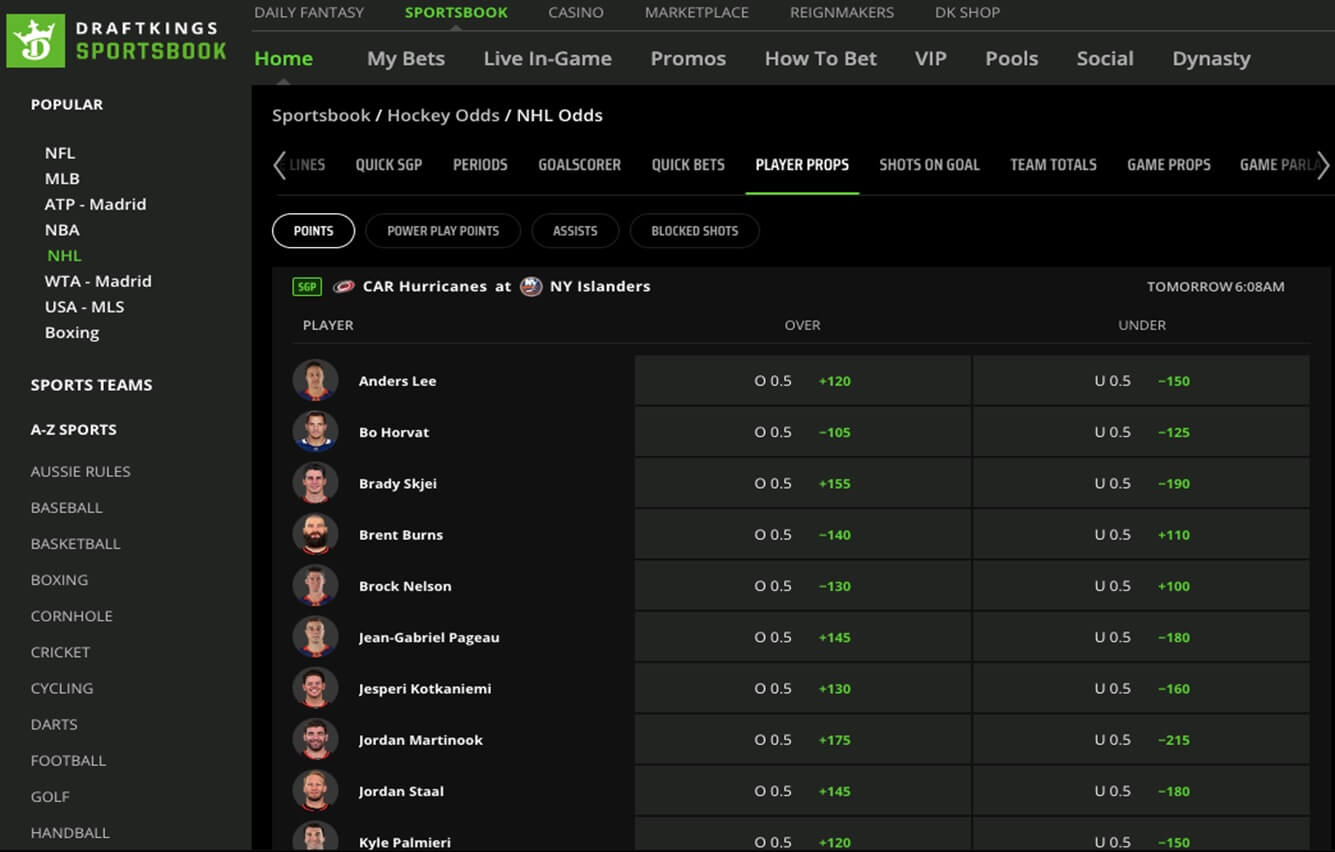Image resolution: width=1335 pixels, height=852 pixels.
Task: Select the Points filter pill
Action: pyautogui.click(x=313, y=231)
